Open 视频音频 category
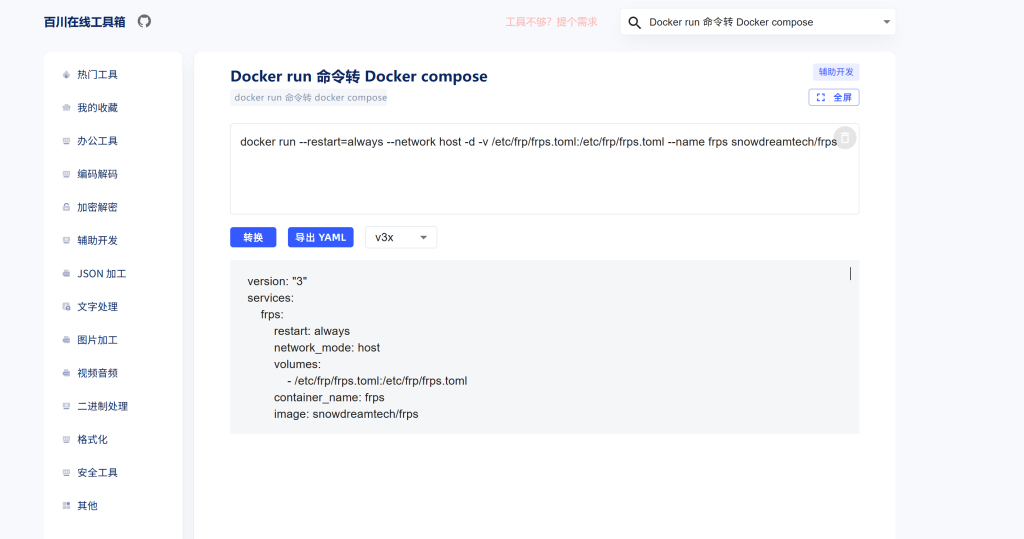This screenshot has height=539, width=1024. 97,373
